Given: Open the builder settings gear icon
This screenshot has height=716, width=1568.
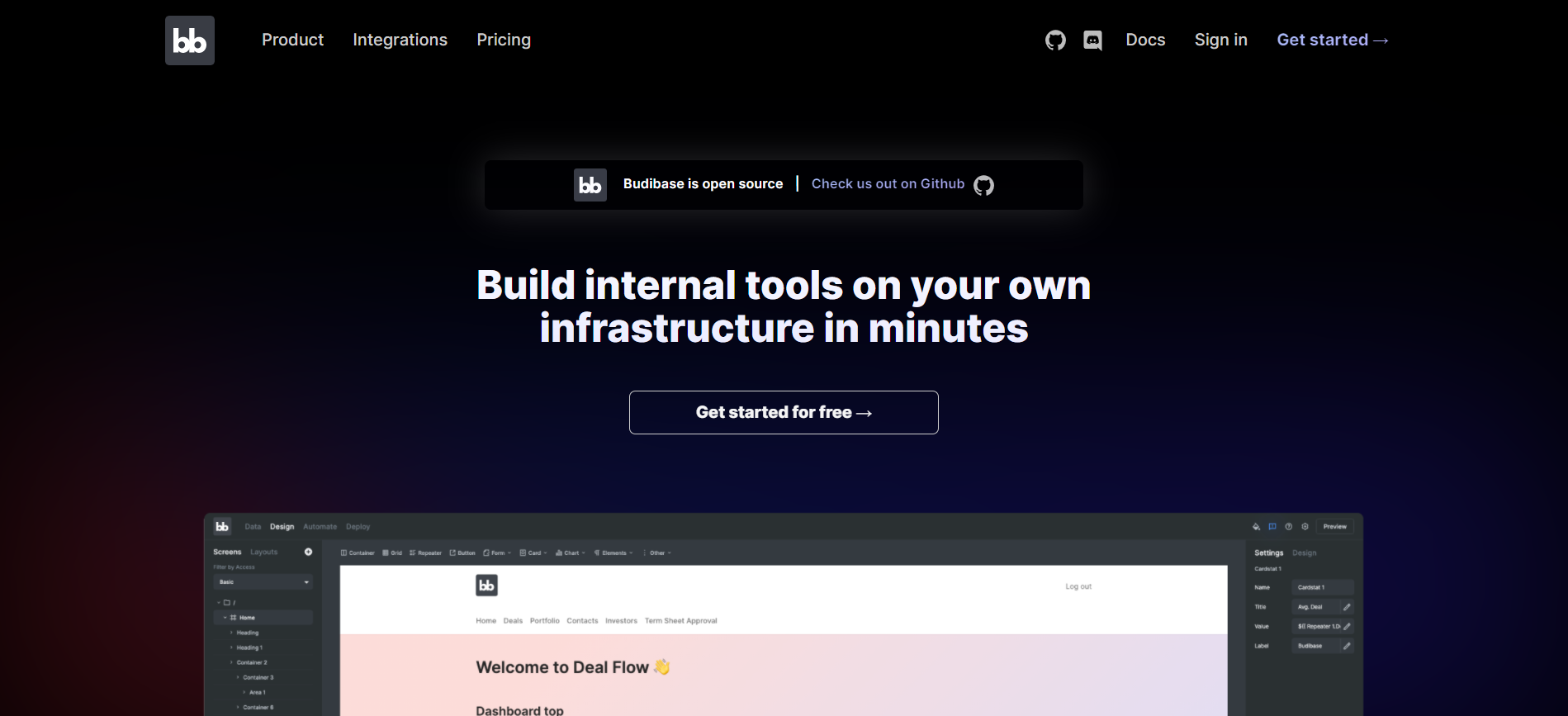Looking at the screenshot, I should pos(1305,526).
